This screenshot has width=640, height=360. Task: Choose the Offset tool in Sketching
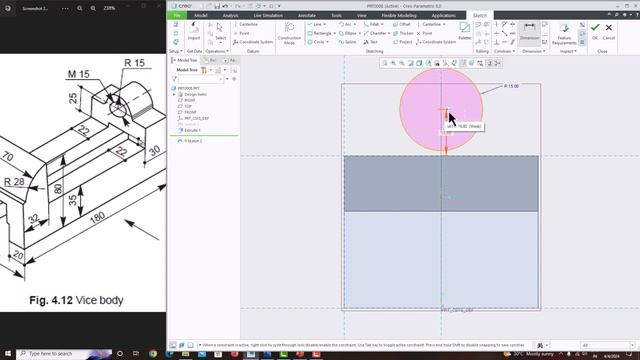tap(402, 24)
